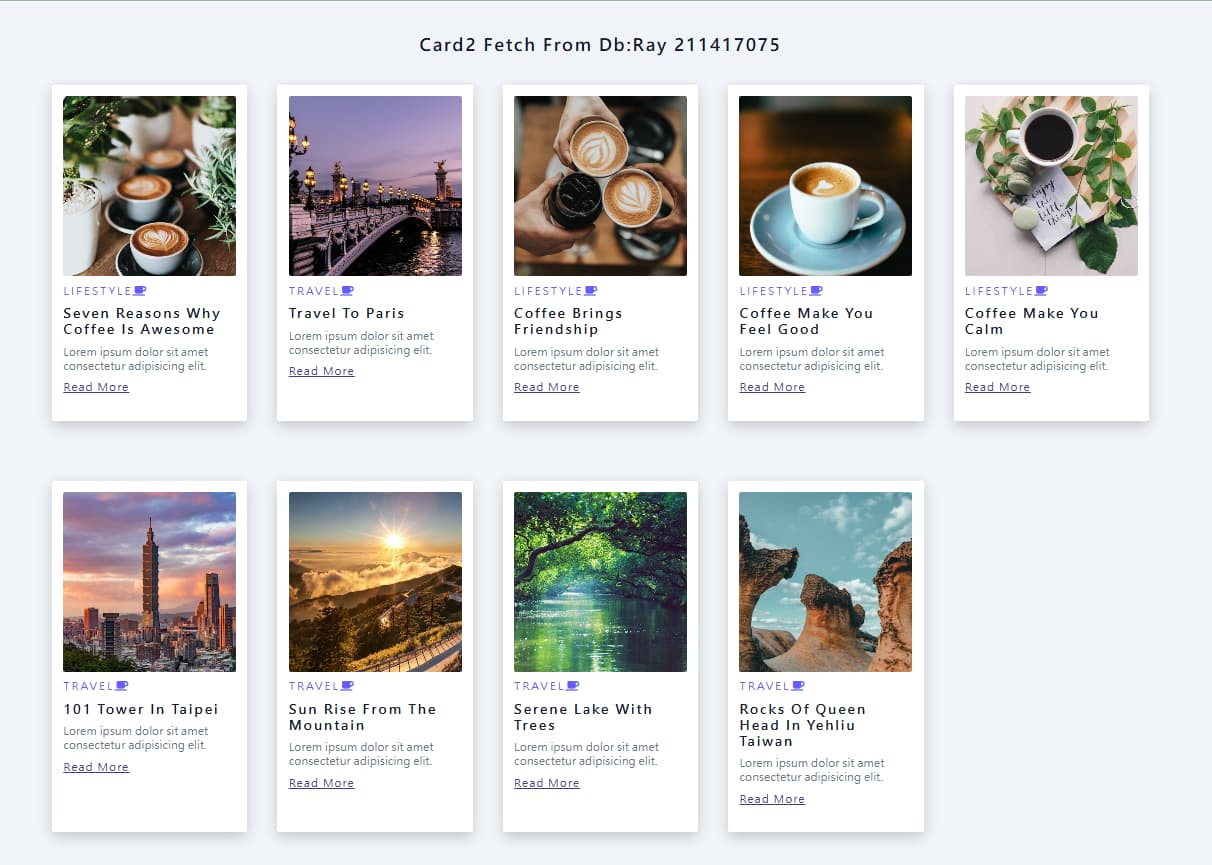Click the cup icon on Coffee Make You Calm card

(x=1041, y=291)
